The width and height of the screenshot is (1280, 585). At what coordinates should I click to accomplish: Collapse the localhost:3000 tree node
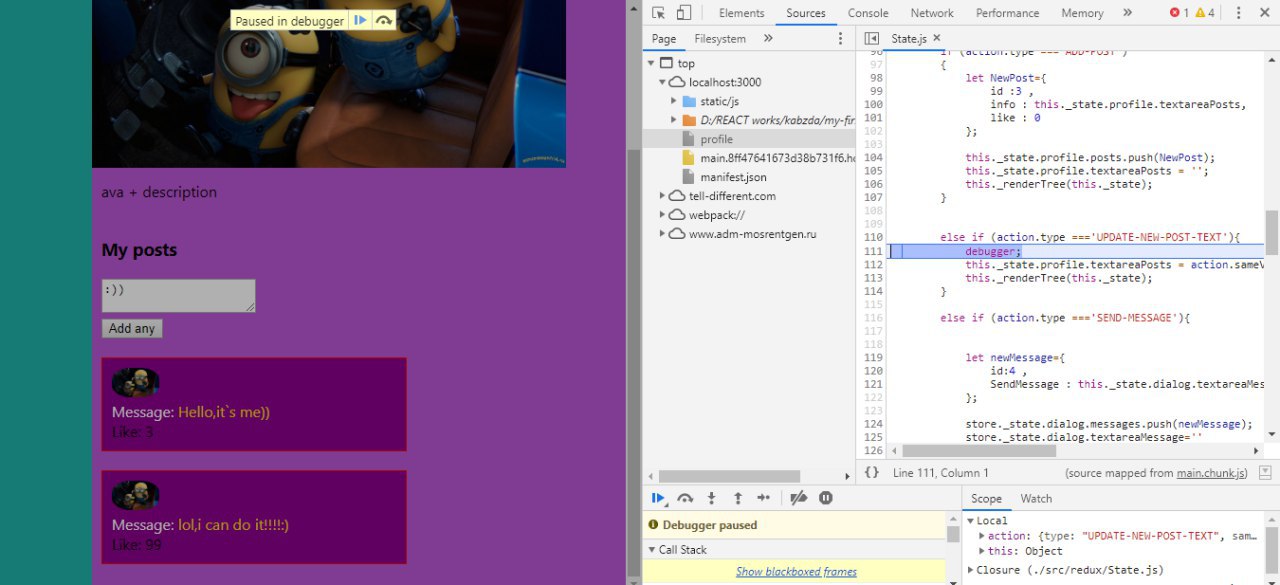[x=662, y=82]
